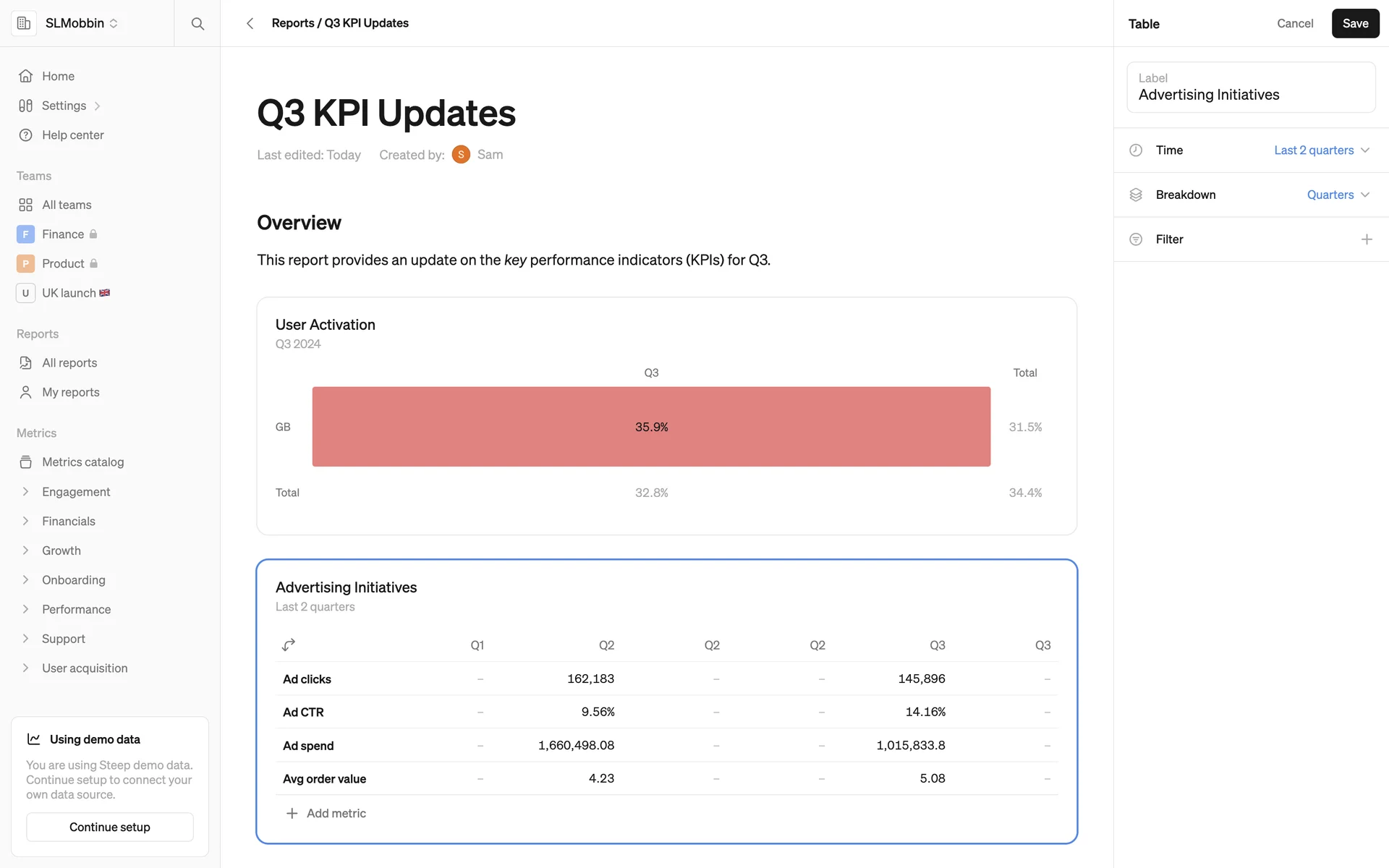The width and height of the screenshot is (1389, 868).
Task: Expand the Financials metrics group
Action: 68,522
